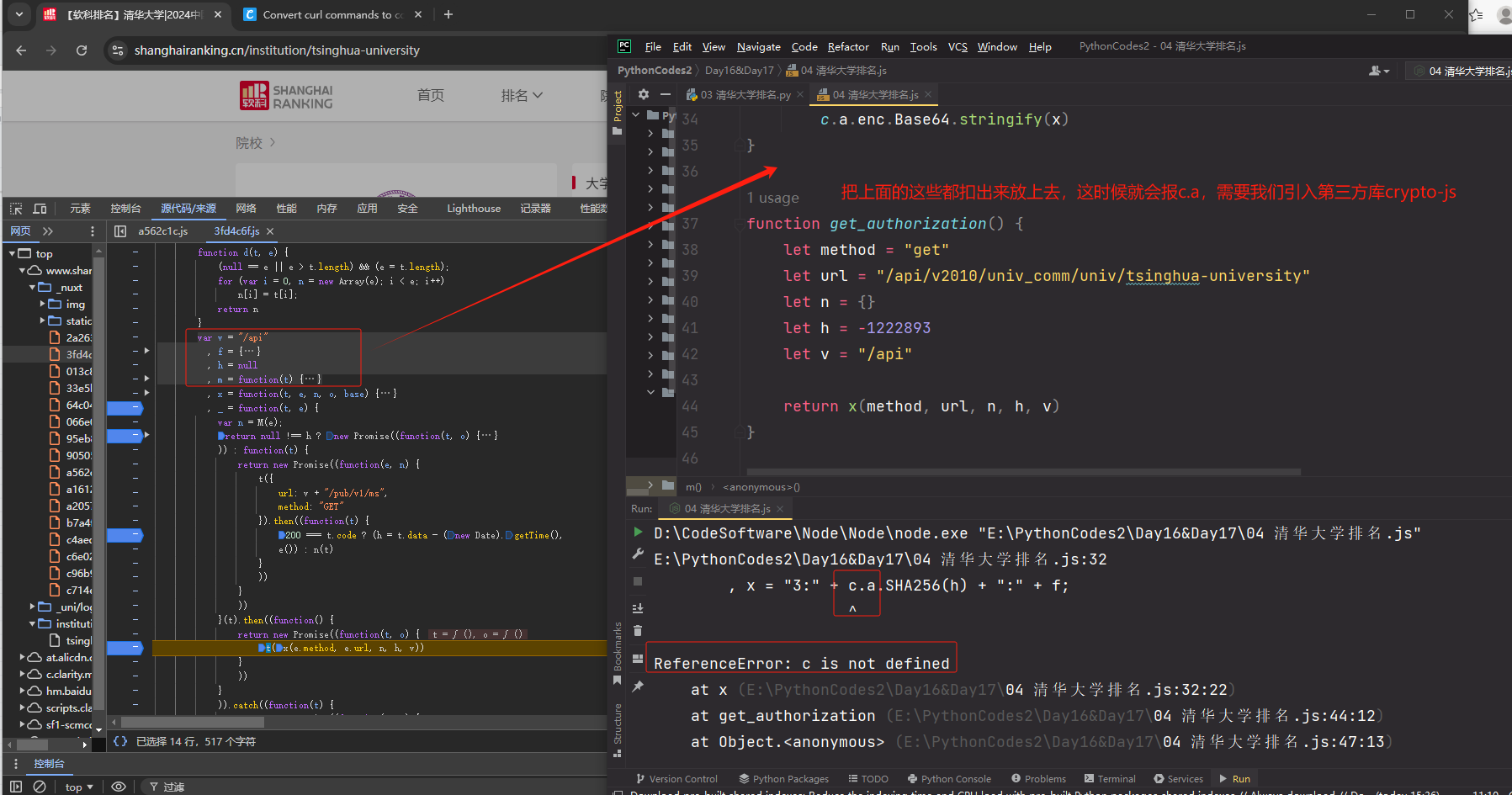This screenshot has width=1512, height=795.
Task: Open the DevTools drawer three-dot menu
Action: pyautogui.click(x=15, y=764)
